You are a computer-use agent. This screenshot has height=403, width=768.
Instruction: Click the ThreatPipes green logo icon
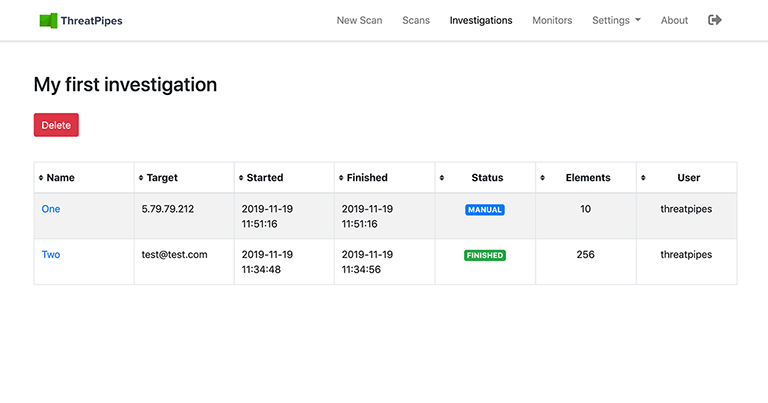tap(48, 20)
